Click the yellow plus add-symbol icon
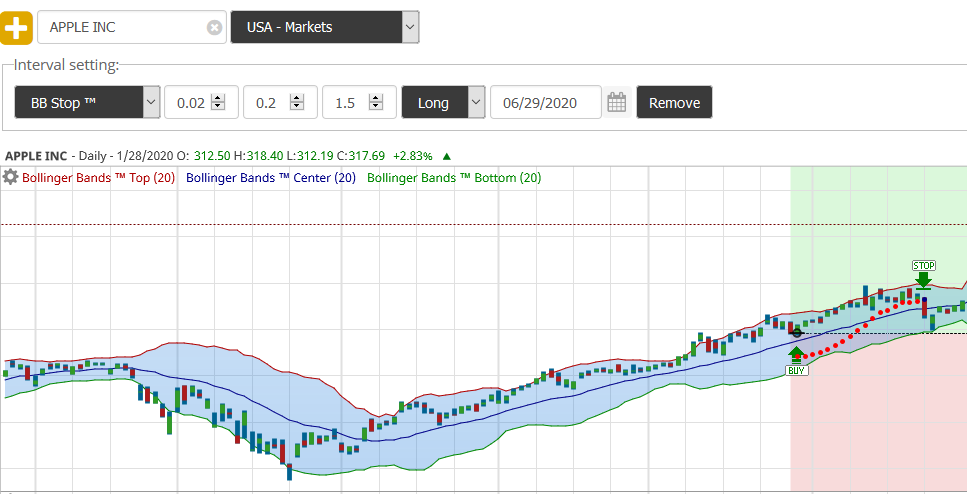Image resolution: width=967 pixels, height=494 pixels. (17, 27)
